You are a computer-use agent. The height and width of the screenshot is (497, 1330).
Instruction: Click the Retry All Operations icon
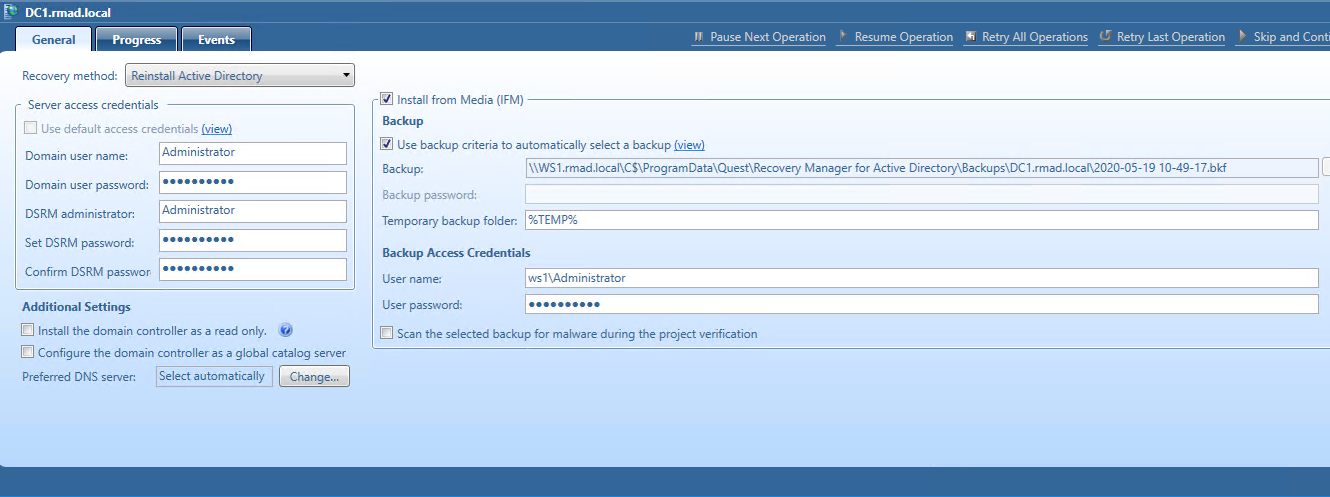coord(971,37)
